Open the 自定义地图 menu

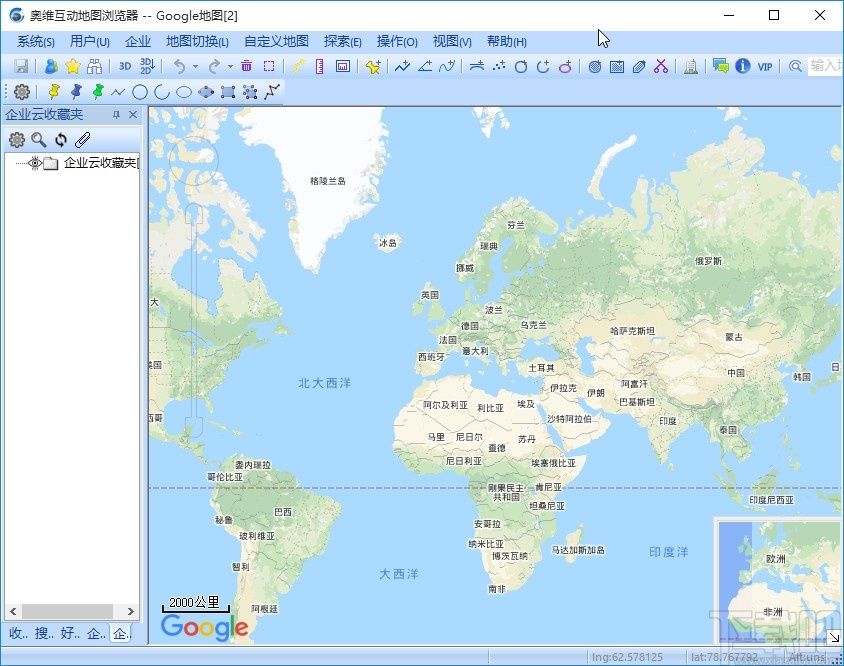click(x=276, y=41)
